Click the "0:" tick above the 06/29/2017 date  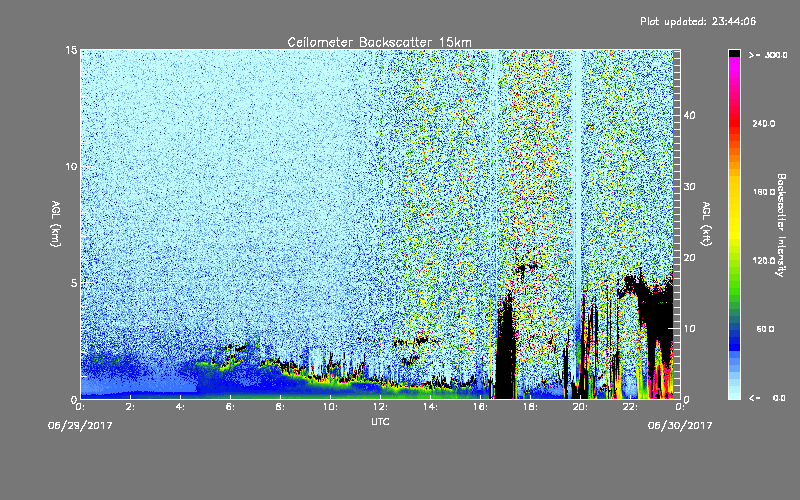81,407
